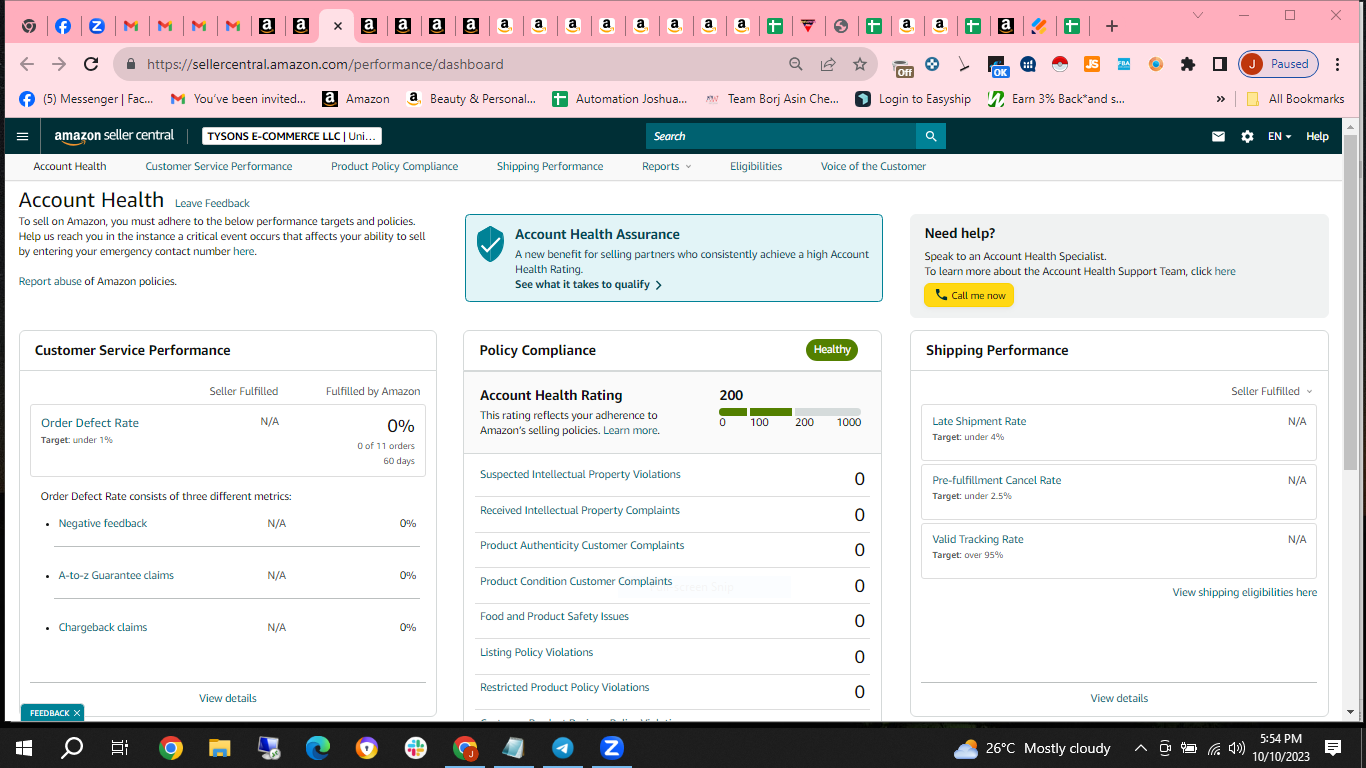Open See what it takes to qualify

click(588, 285)
